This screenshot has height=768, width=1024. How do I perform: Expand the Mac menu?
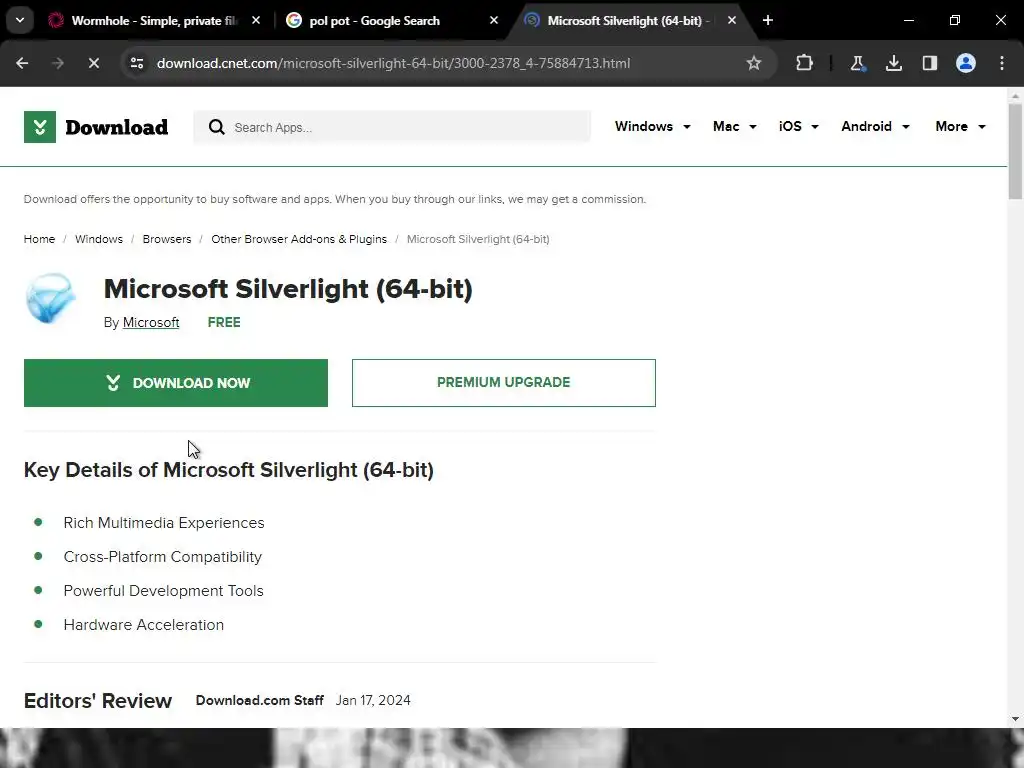point(735,127)
